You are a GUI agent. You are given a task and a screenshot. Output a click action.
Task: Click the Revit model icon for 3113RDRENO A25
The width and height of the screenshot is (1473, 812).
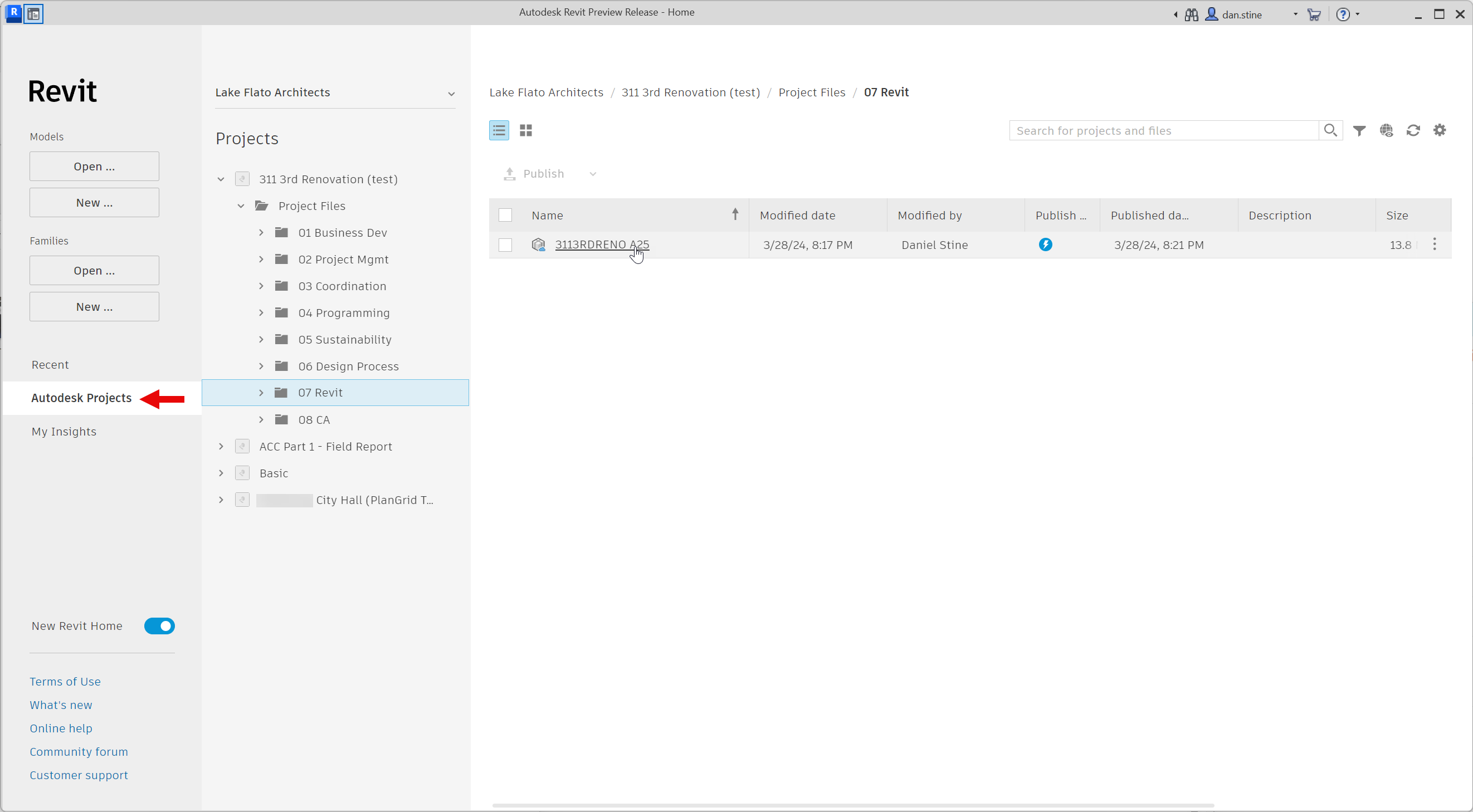[x=538, y=244]
